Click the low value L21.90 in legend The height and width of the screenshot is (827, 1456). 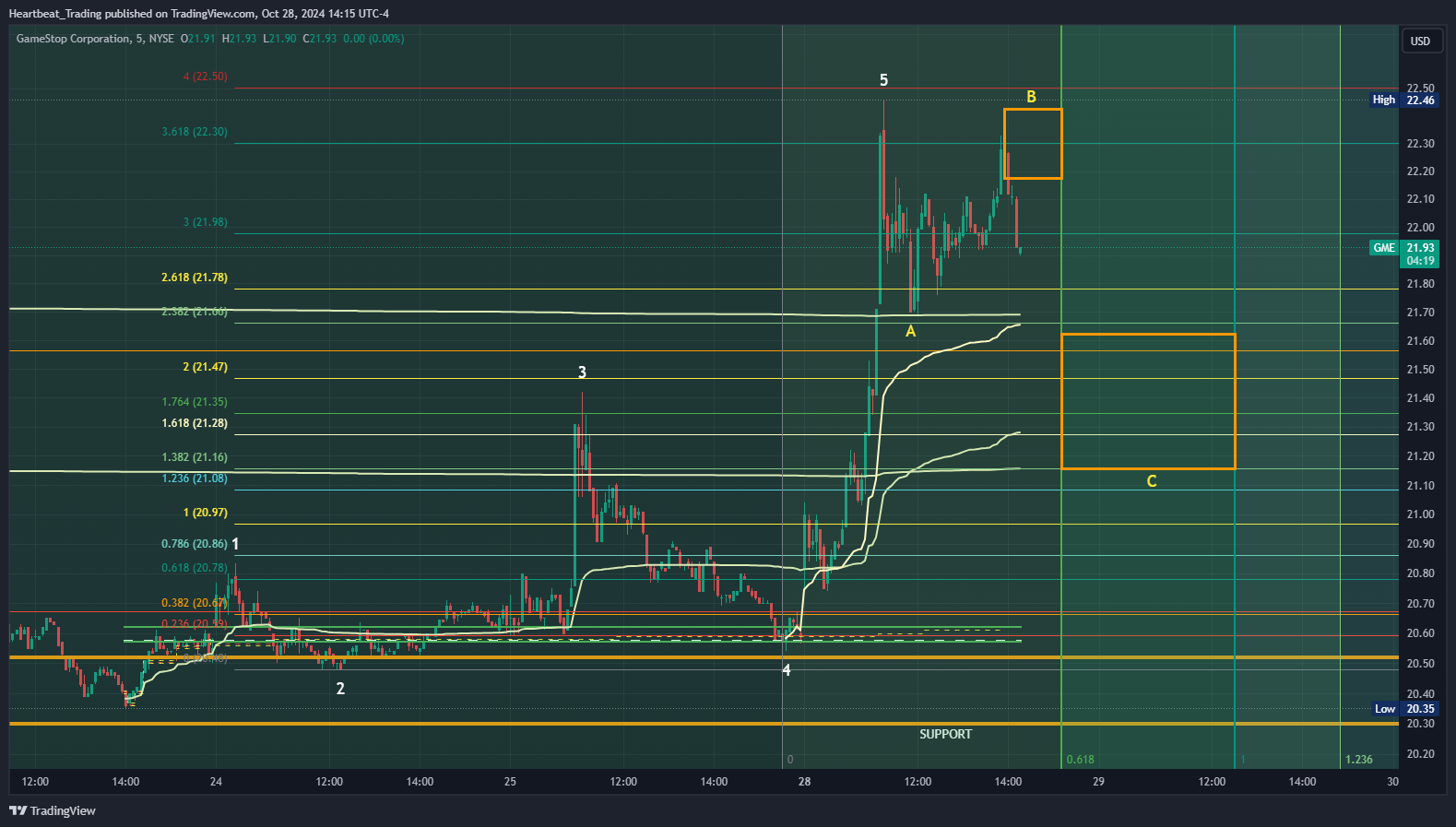coord(279,39)
